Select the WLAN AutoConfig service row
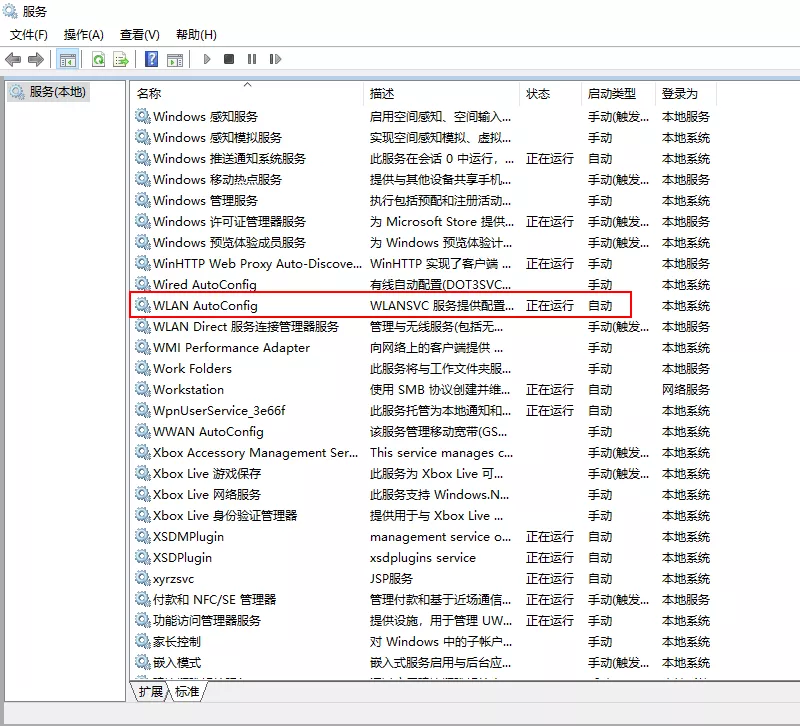 381,306
